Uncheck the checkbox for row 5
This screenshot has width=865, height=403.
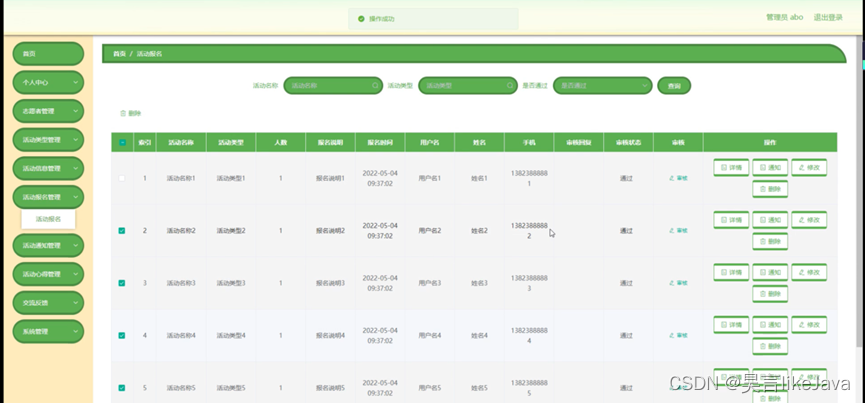tap(122, 388)
